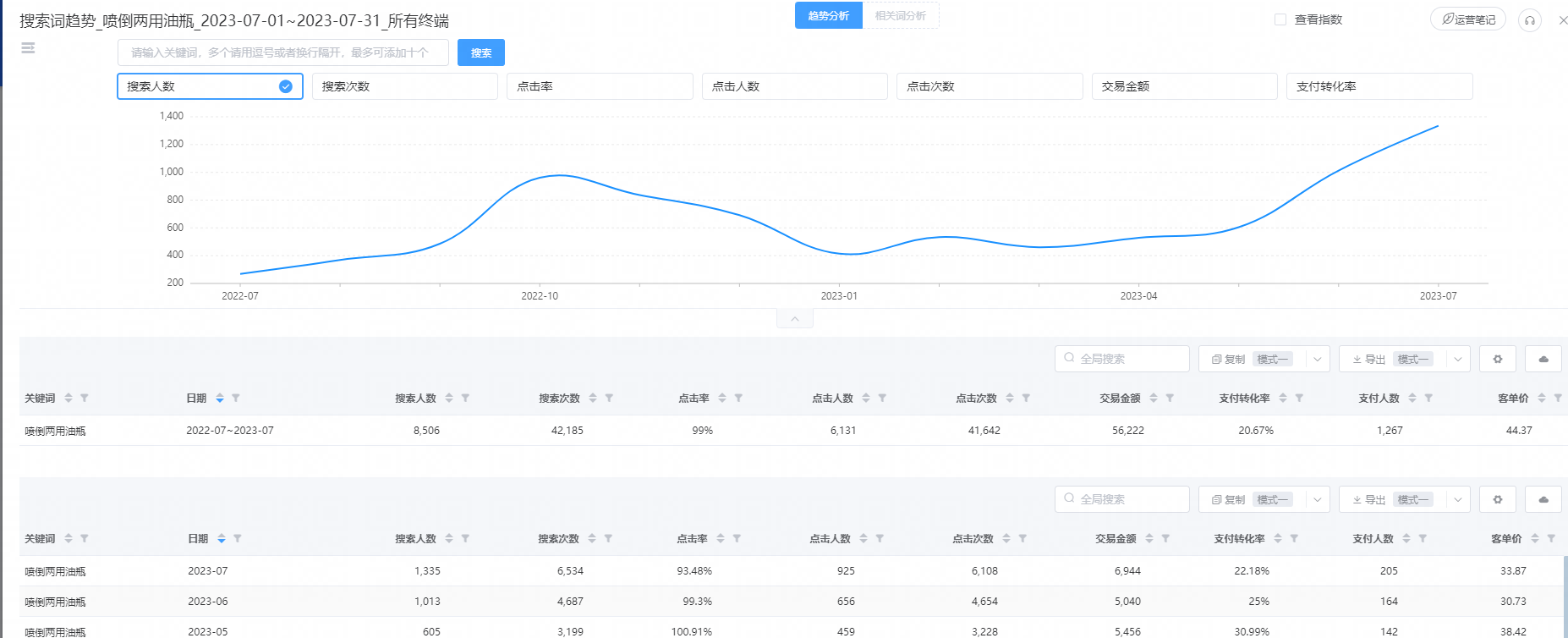
Task: Expand 复制 mode dropdown arrow above upper table
Action: pos(1317,359)
